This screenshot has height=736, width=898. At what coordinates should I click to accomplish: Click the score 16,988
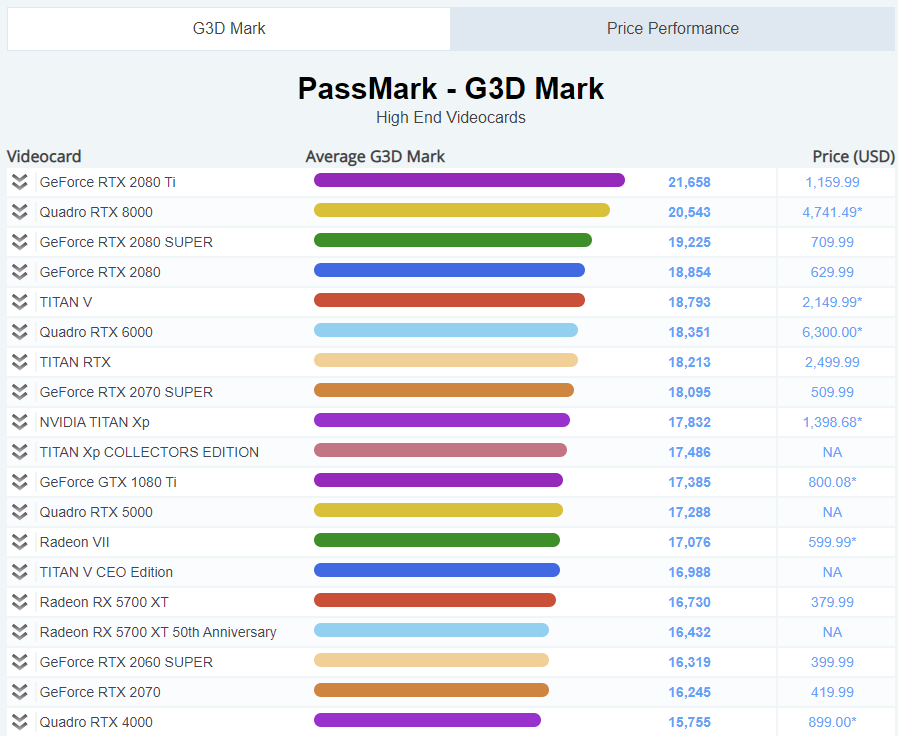[x=689, y=572]
